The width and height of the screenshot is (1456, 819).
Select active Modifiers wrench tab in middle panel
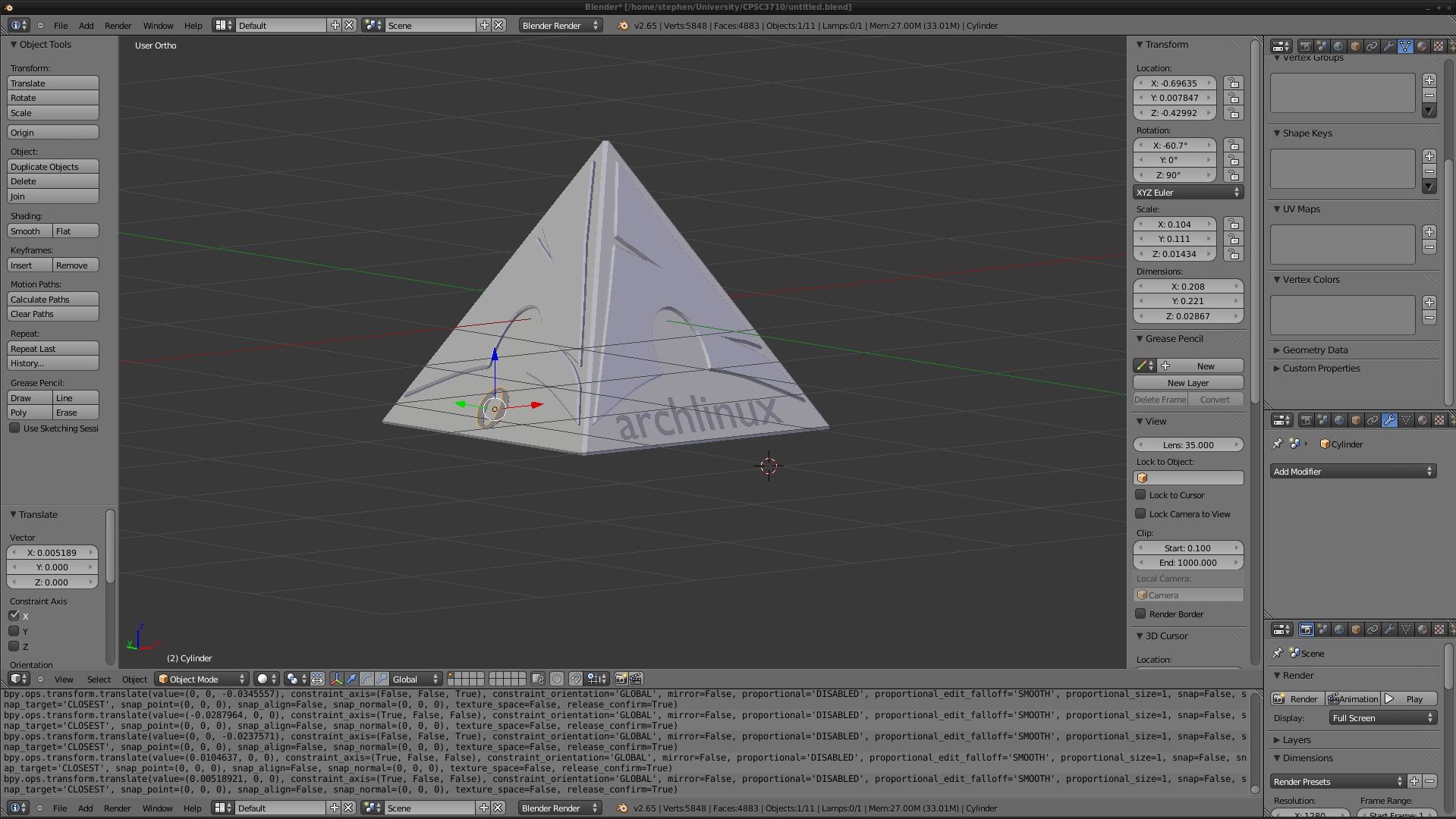coord(1389,420)
